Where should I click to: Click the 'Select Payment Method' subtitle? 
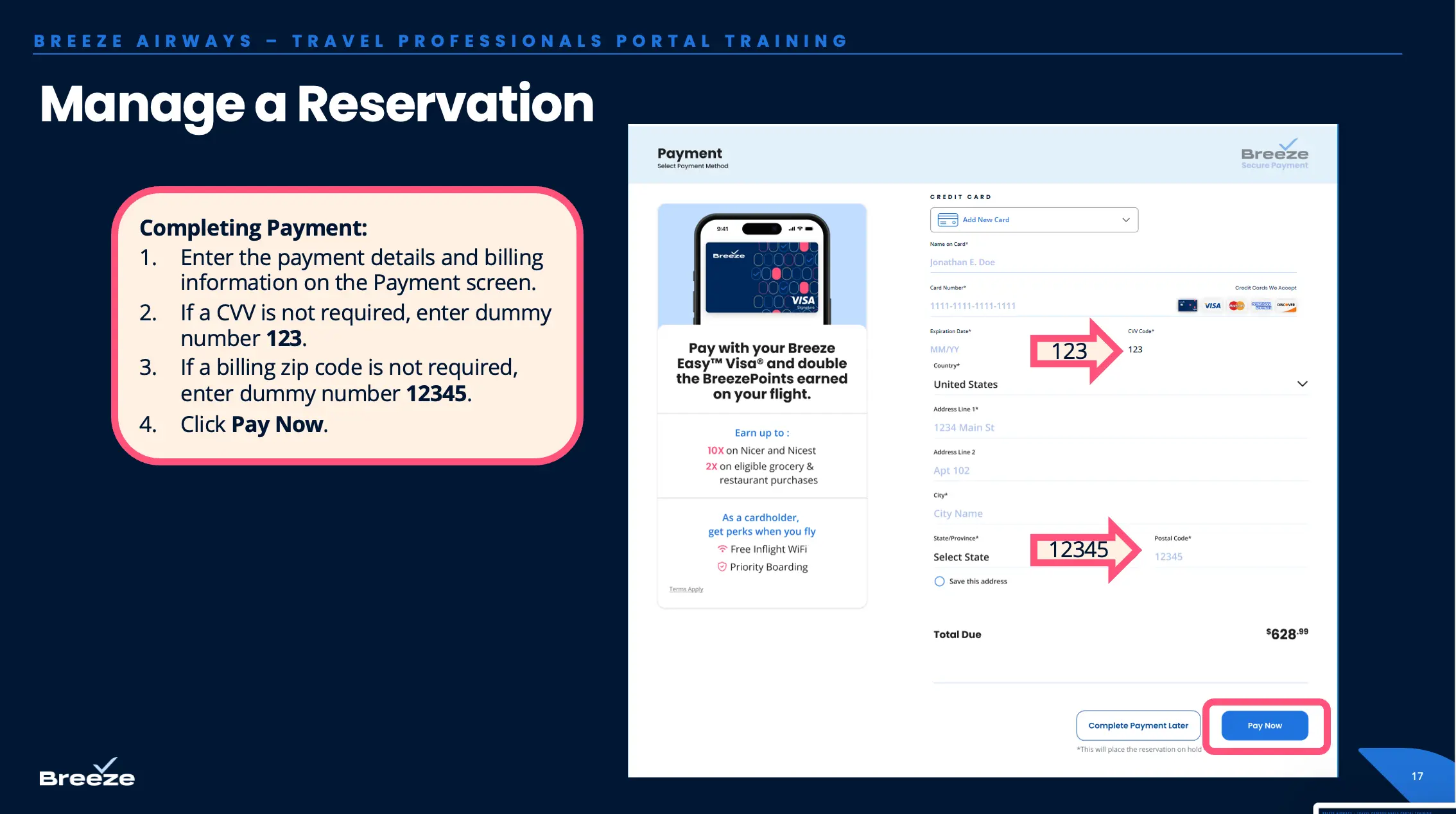click(693, 166)
